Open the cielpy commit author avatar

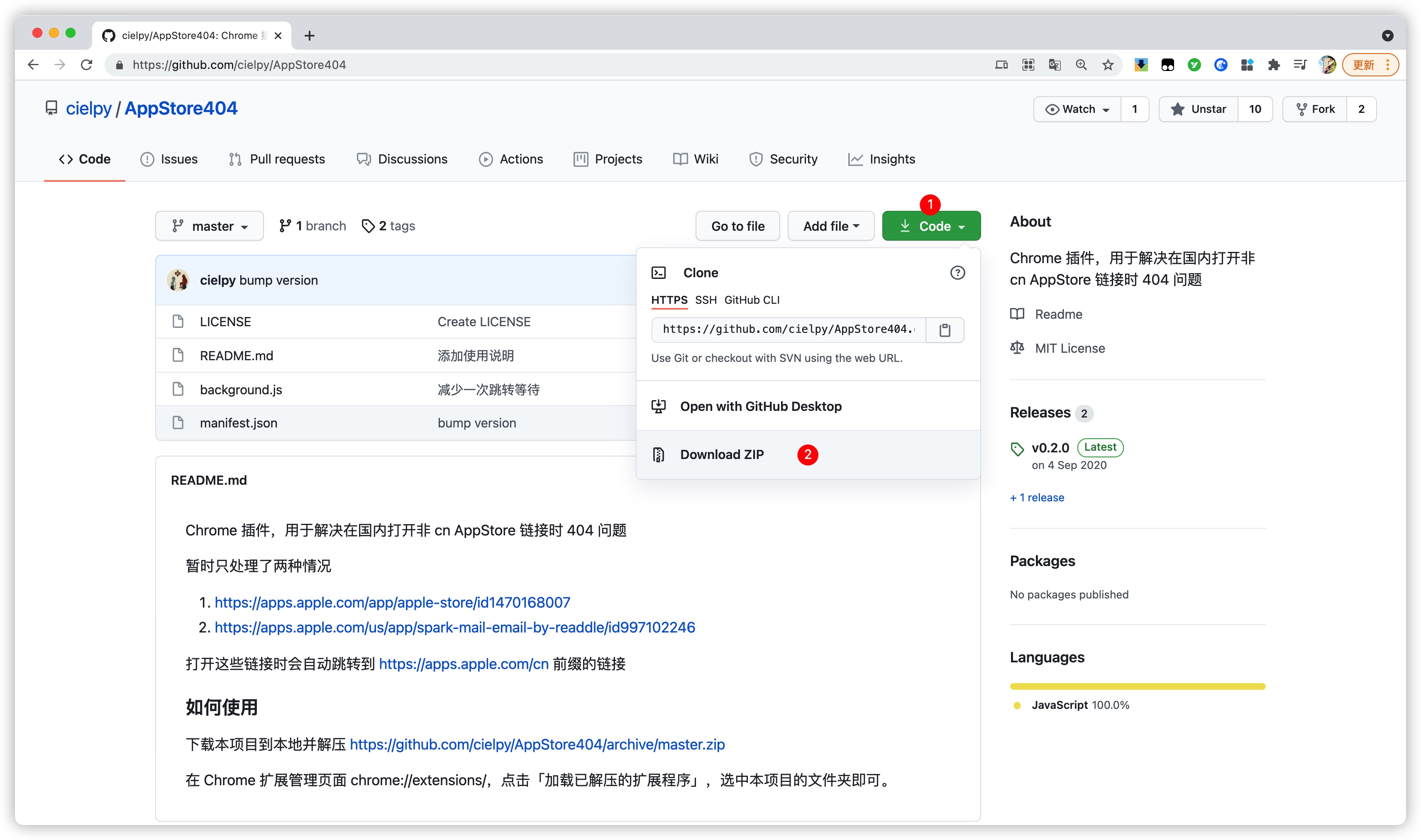178,280
